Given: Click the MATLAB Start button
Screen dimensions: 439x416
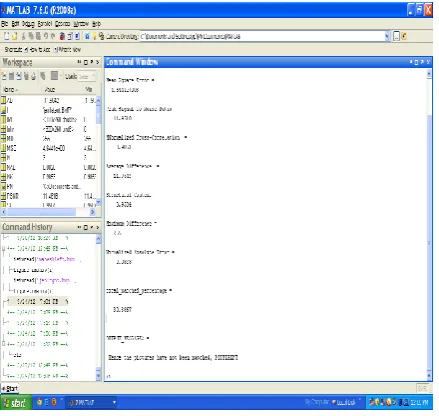Looking at the screenshot, I should point(10,388).
